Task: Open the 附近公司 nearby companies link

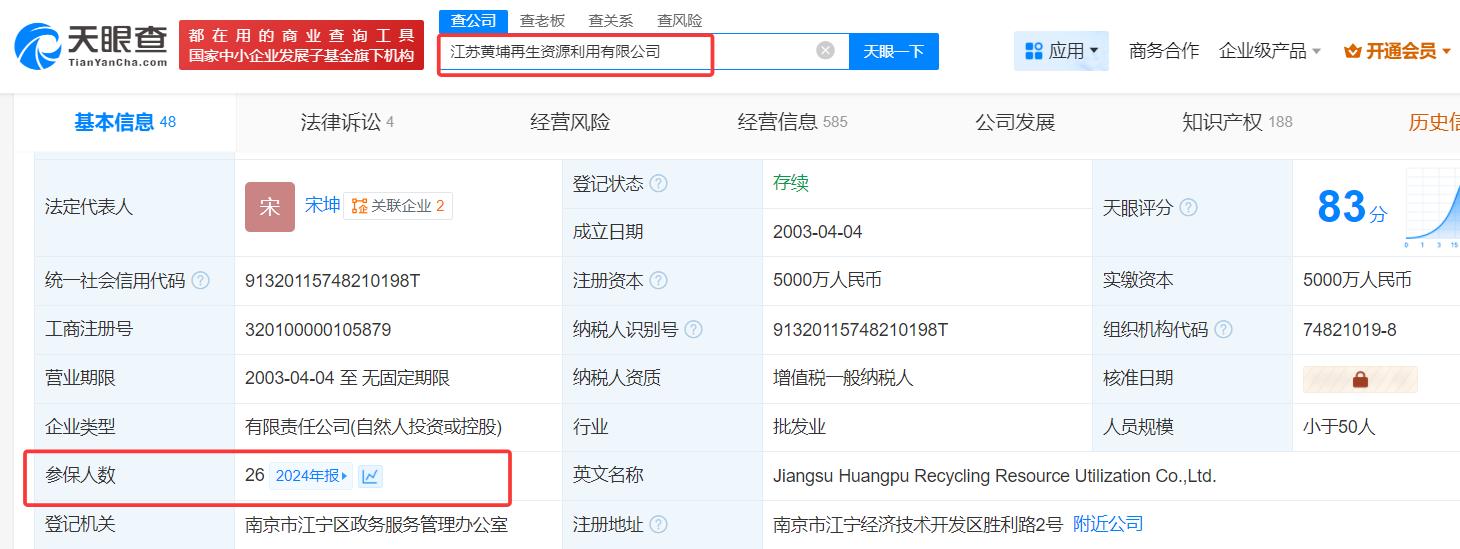Action: [x=1108, y=524]
